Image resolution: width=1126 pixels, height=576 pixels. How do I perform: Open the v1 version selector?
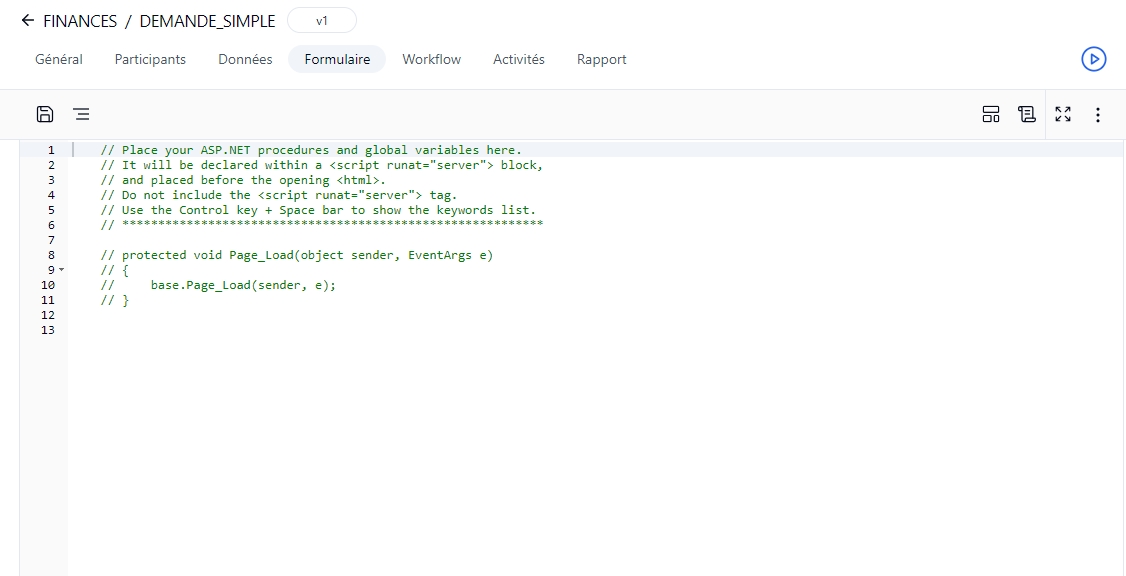[x=321, y=21]
